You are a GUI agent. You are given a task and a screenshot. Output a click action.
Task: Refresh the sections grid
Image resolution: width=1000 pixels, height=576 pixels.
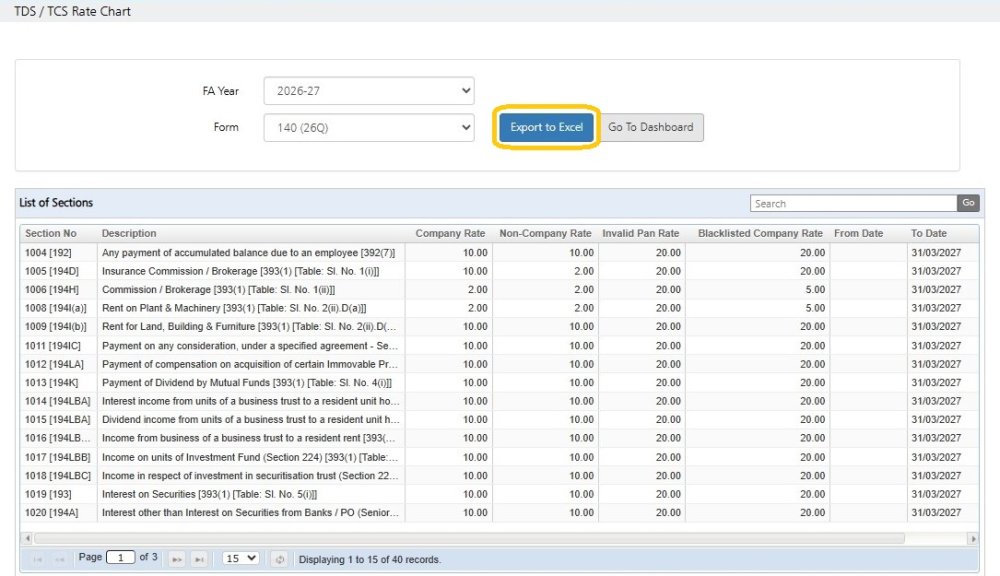point(279,559)
